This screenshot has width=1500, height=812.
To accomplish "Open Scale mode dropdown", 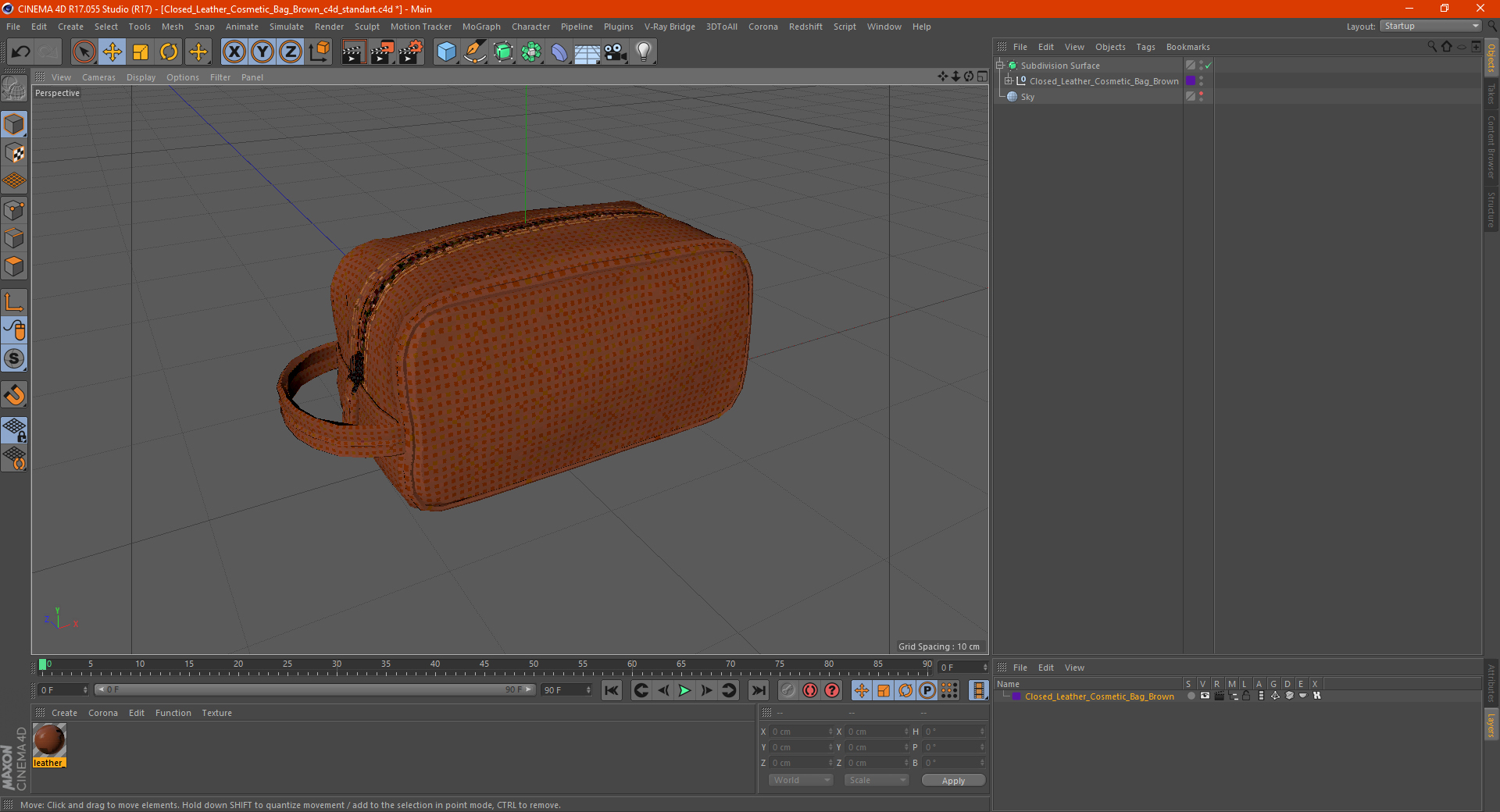I will point(876,780).
